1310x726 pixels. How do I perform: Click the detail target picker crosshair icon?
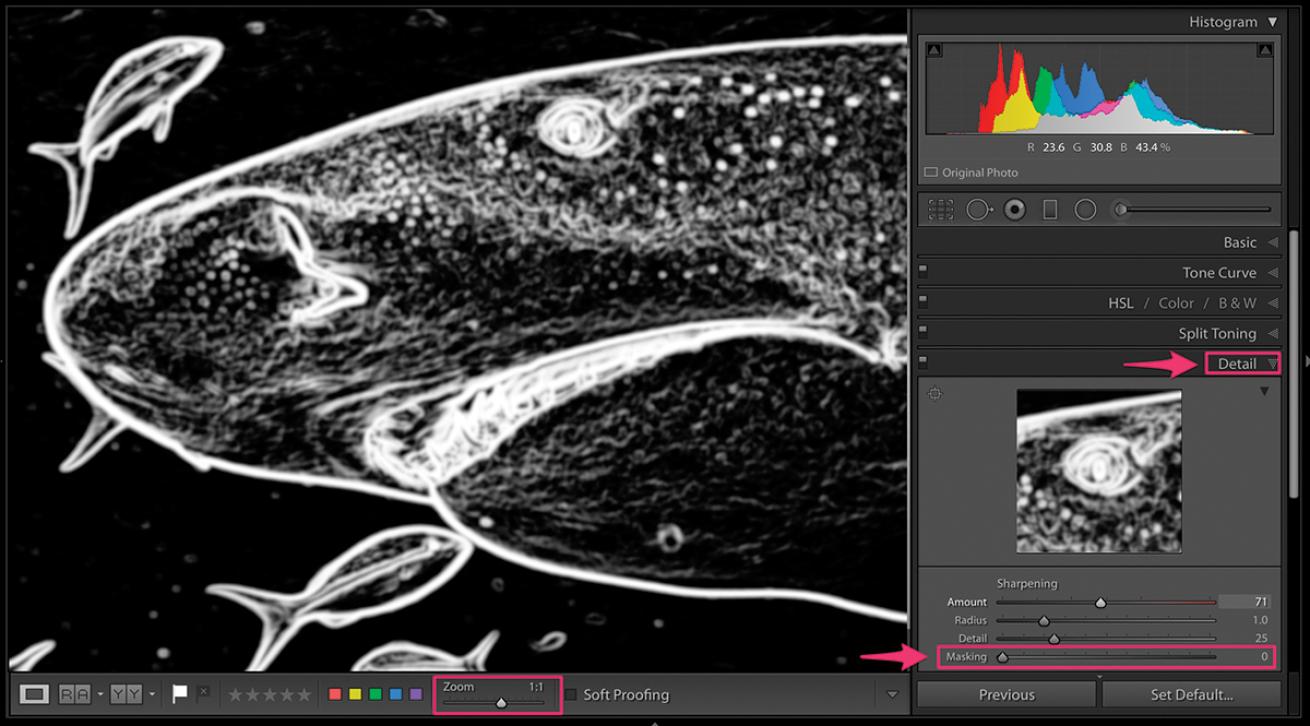[935, 393]
